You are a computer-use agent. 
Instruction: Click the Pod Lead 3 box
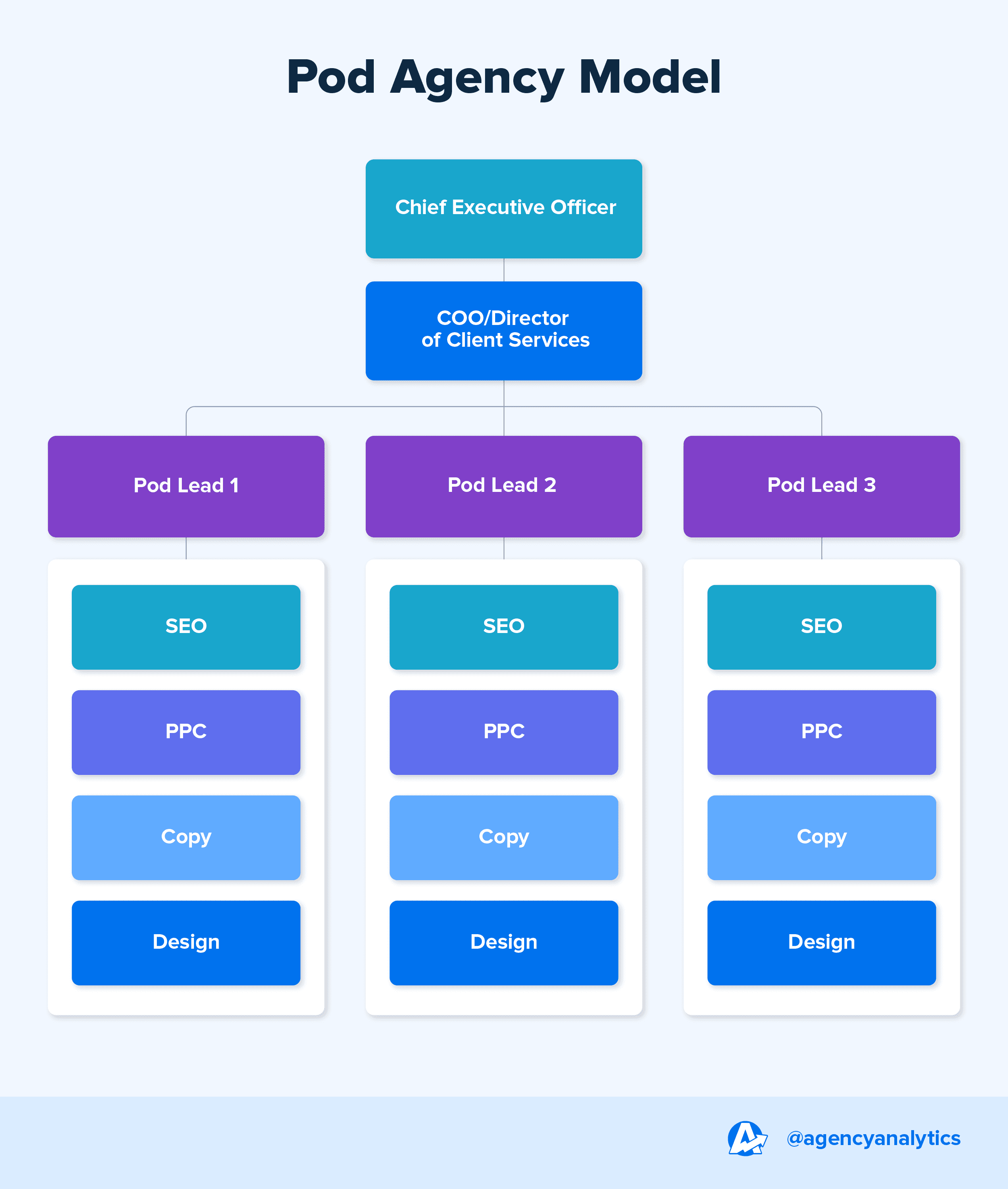tap(821, 486)
